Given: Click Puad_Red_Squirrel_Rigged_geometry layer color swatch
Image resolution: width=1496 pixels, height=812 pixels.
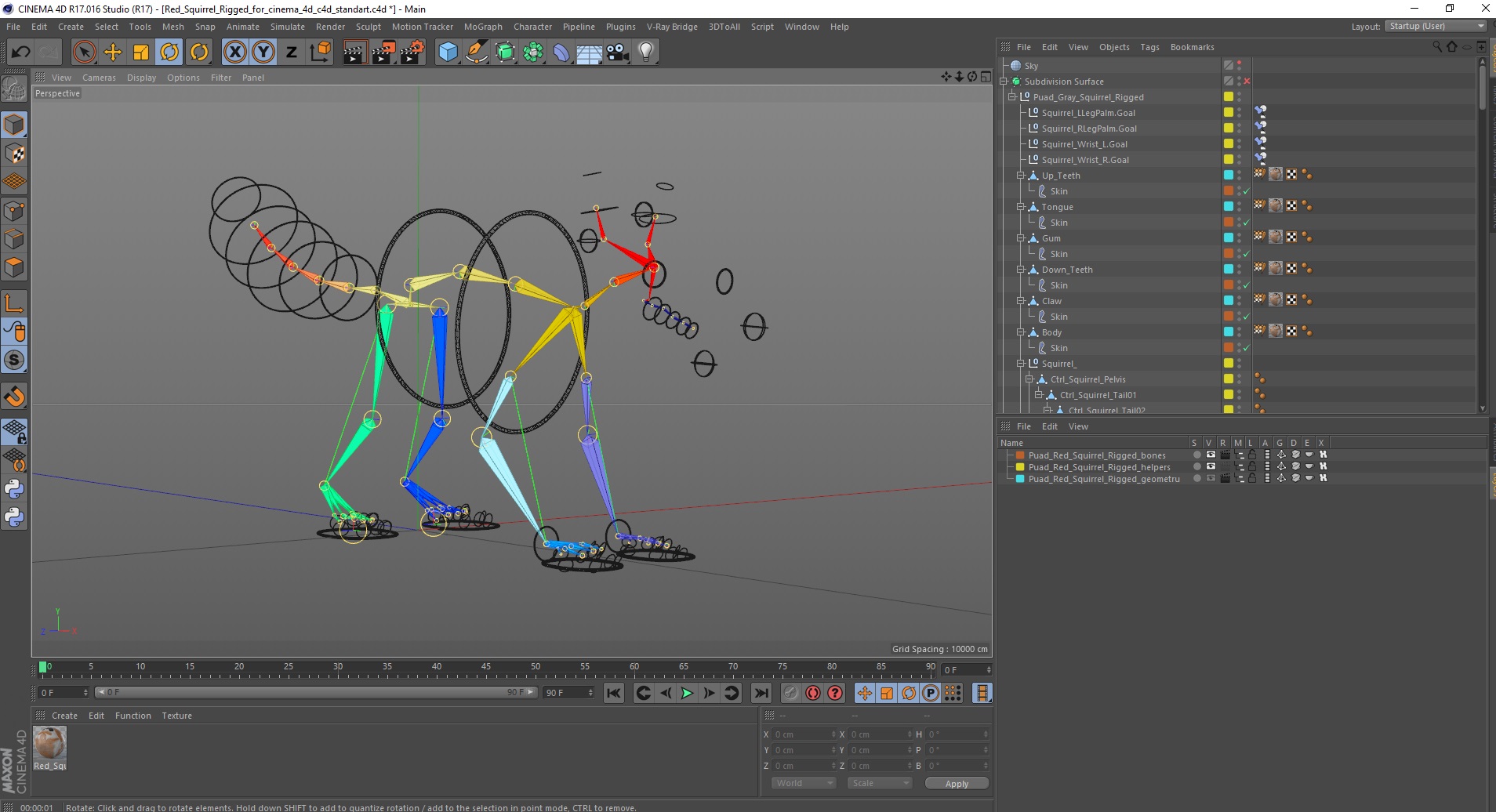Looking at the screenshot, I should [x=1020, y=479].
